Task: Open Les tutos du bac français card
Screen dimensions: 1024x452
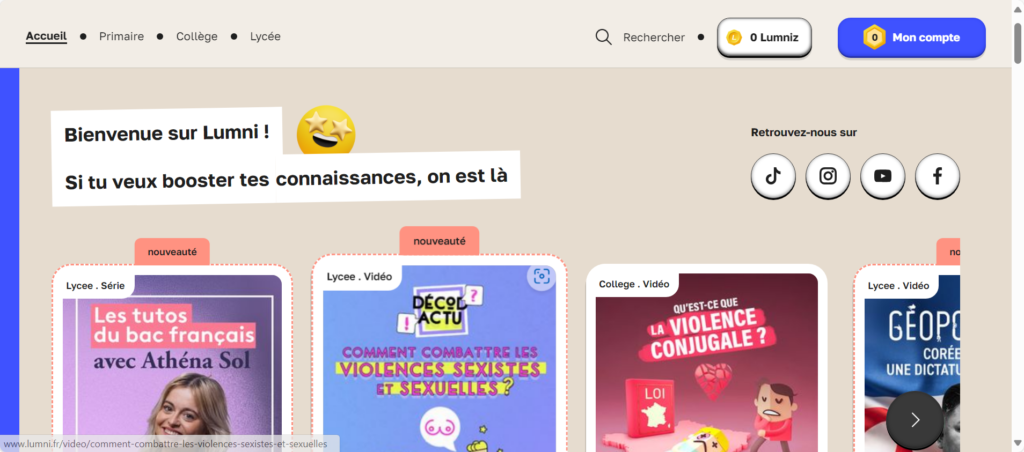Action: click(x=172, y=358)
